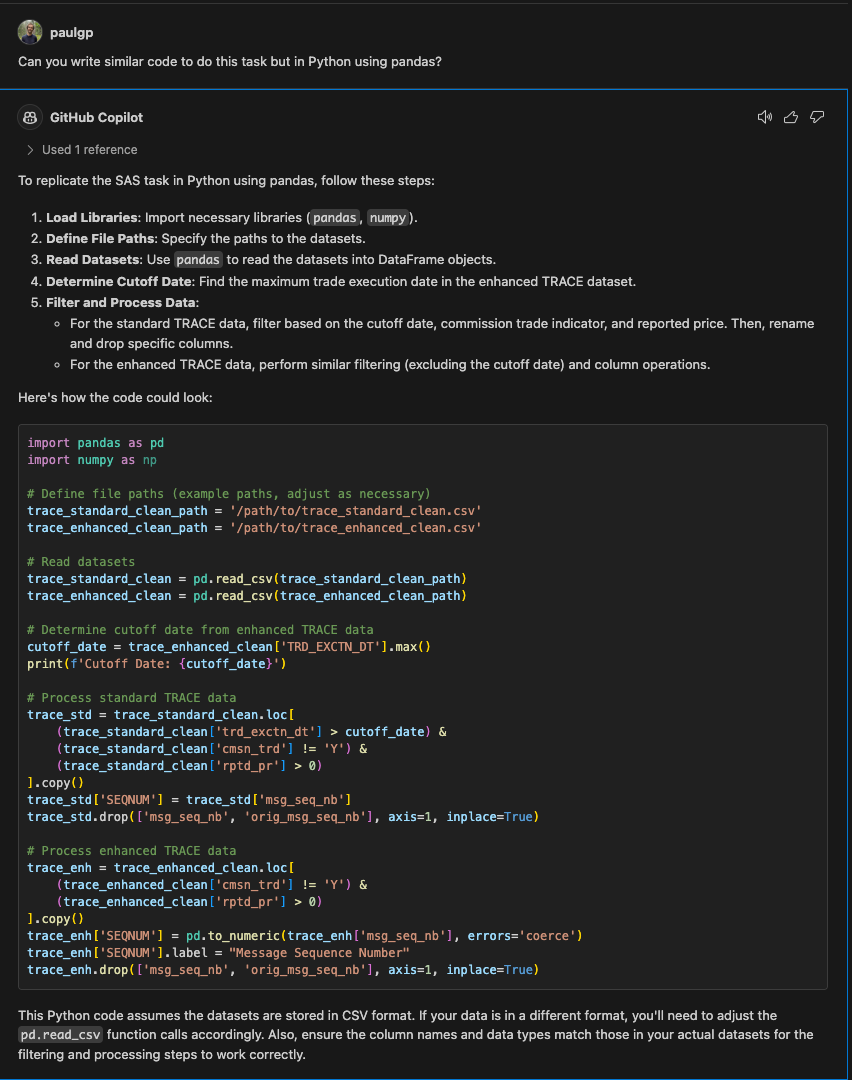Image resolution: width=852 pixels, height=1080 pixels.
Task: Click the 'Load Libraries' step heading
Action: [x=92, y=218]
